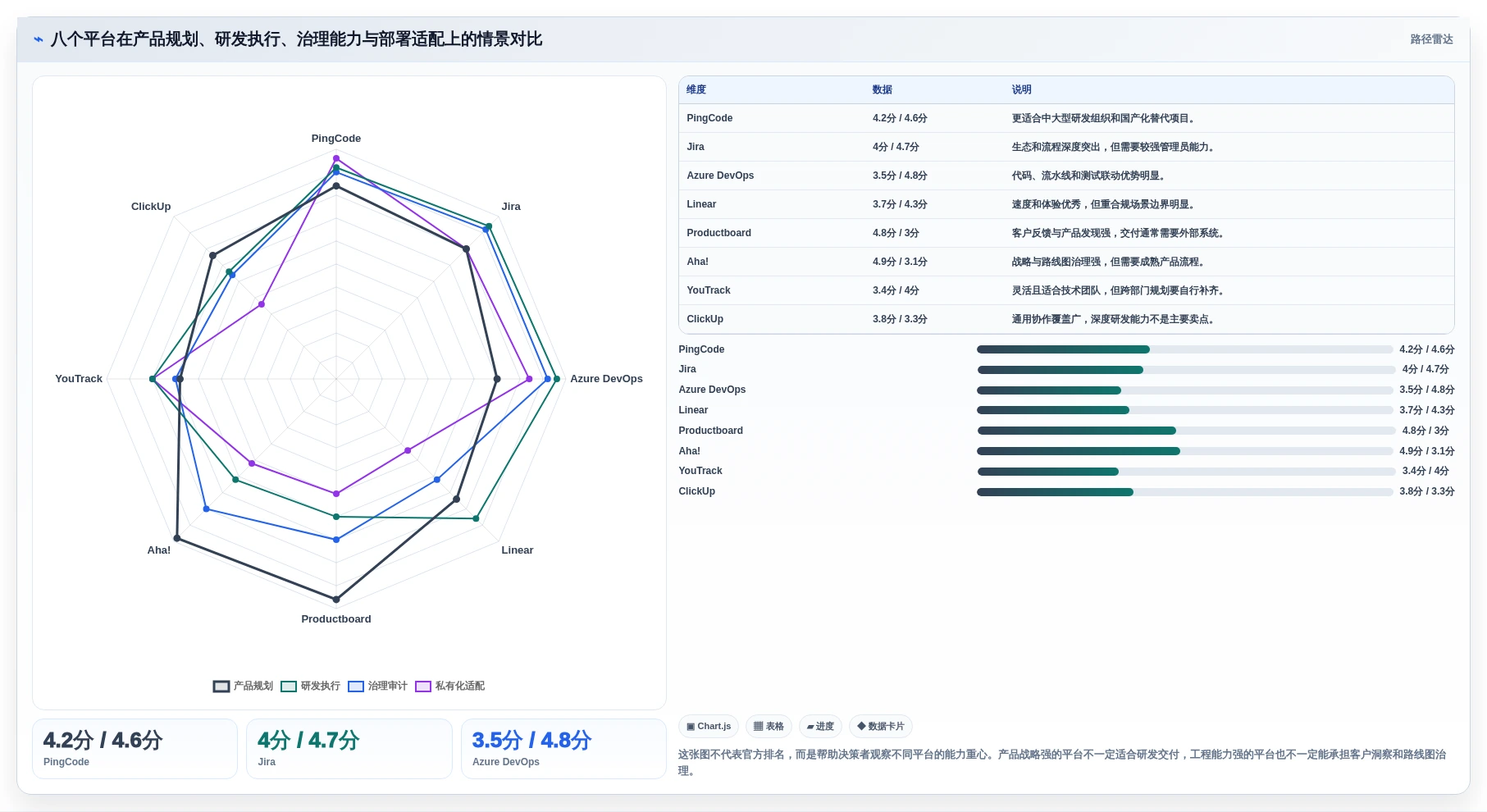Viewport: 1487px width, 812px height.
Task: Click the 进度 chip
Action: pos(820,726)
